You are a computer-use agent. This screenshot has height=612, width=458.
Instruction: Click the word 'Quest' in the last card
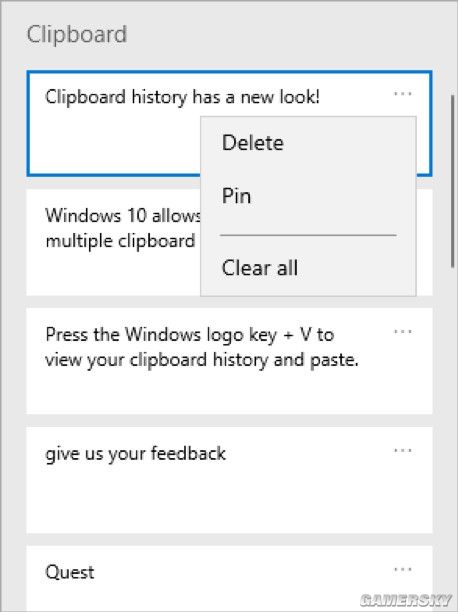(70, 573)
